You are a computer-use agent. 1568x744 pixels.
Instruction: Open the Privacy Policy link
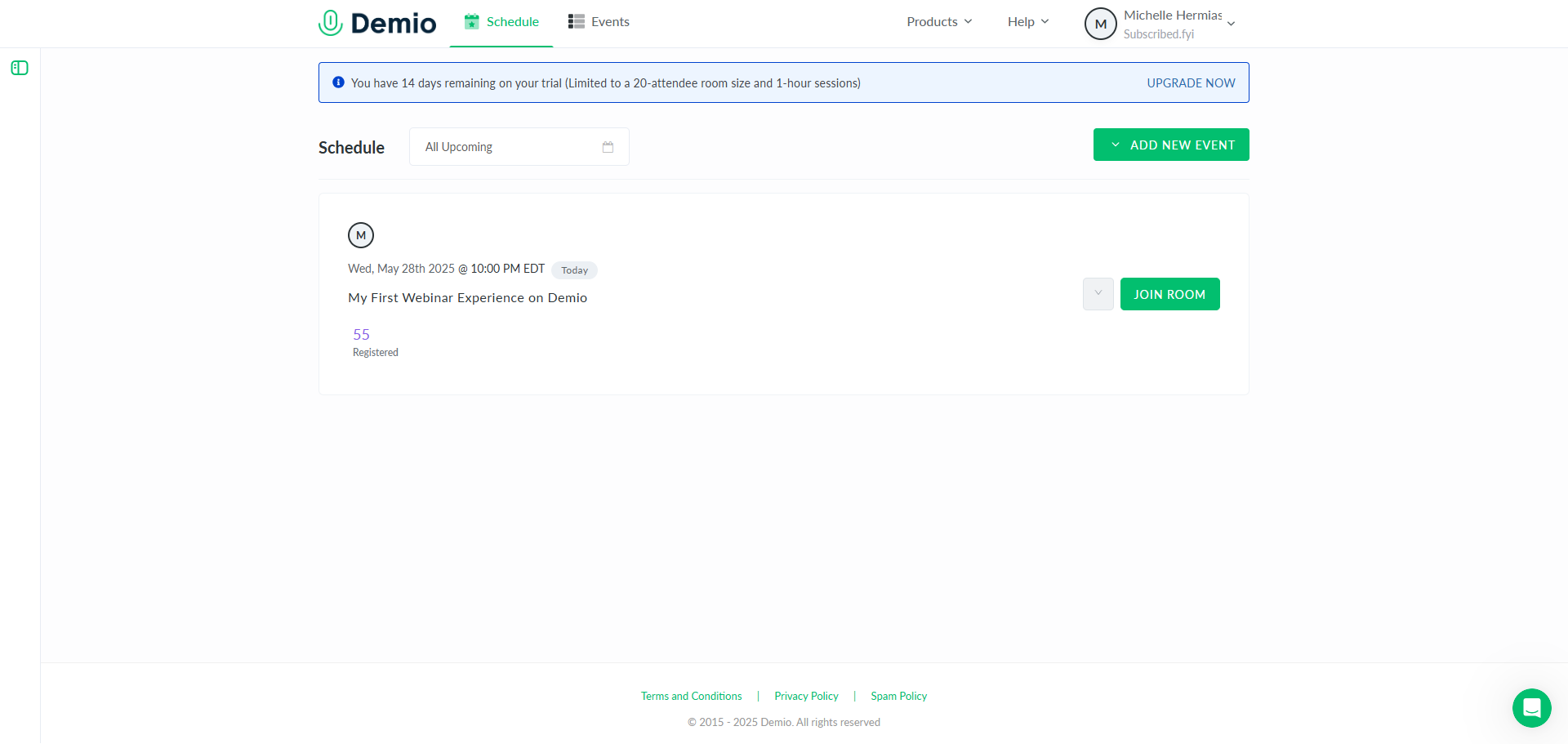(x=806, y=697)
